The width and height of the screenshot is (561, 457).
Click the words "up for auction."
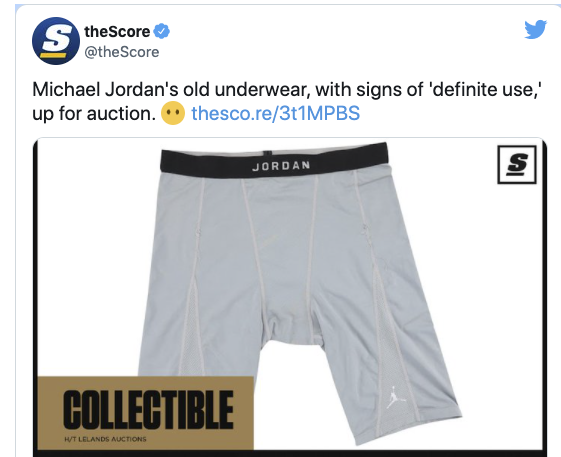tap(94, 114)
